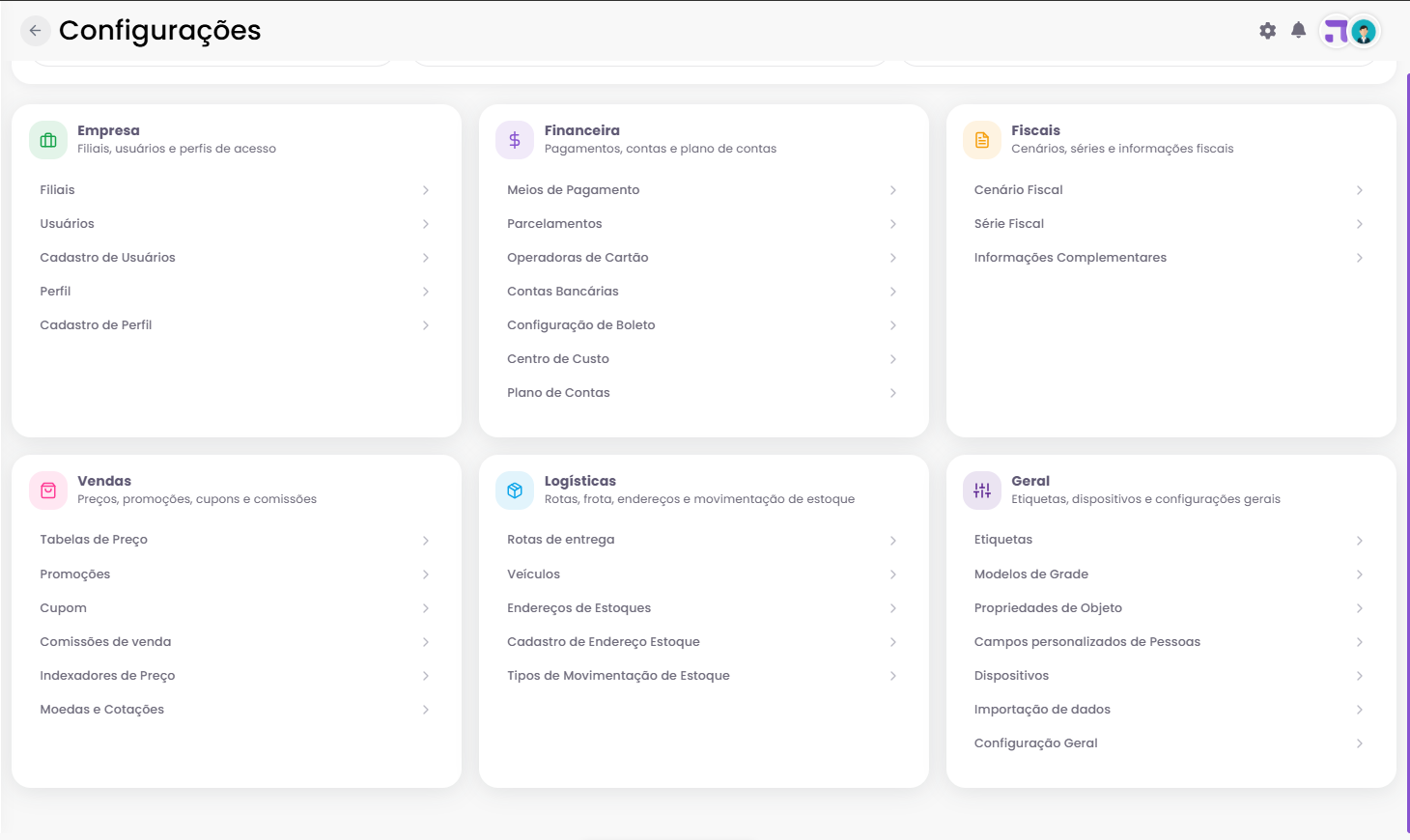Image resolution: width=1410 pixels, height=840 pixels.
Task: Click the purple vertical page scrollbar
Action: [x=1407, y=452]
